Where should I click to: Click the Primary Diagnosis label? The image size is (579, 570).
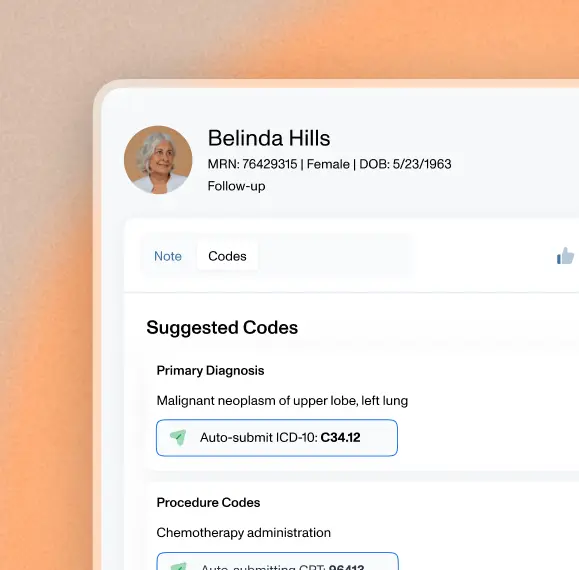(x=210, y=371)
